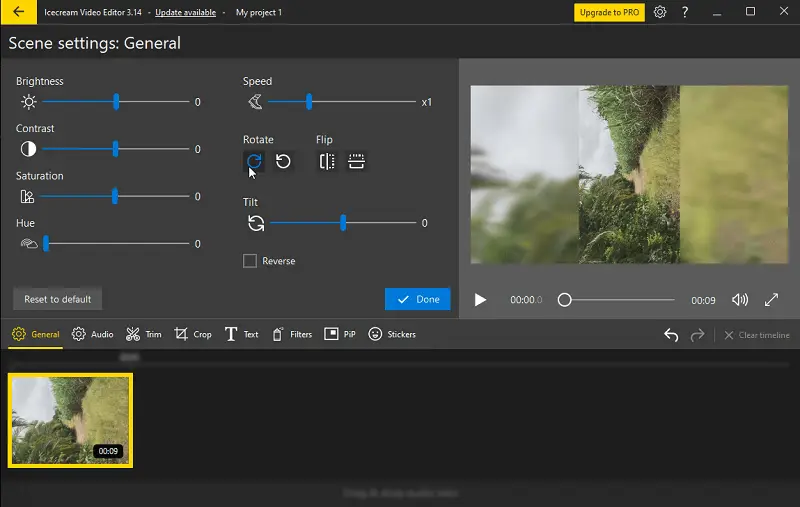The height and width of the screenshot is (507, 800).
Task: Click the yellow back arrow button
Action: click(18, 12)
